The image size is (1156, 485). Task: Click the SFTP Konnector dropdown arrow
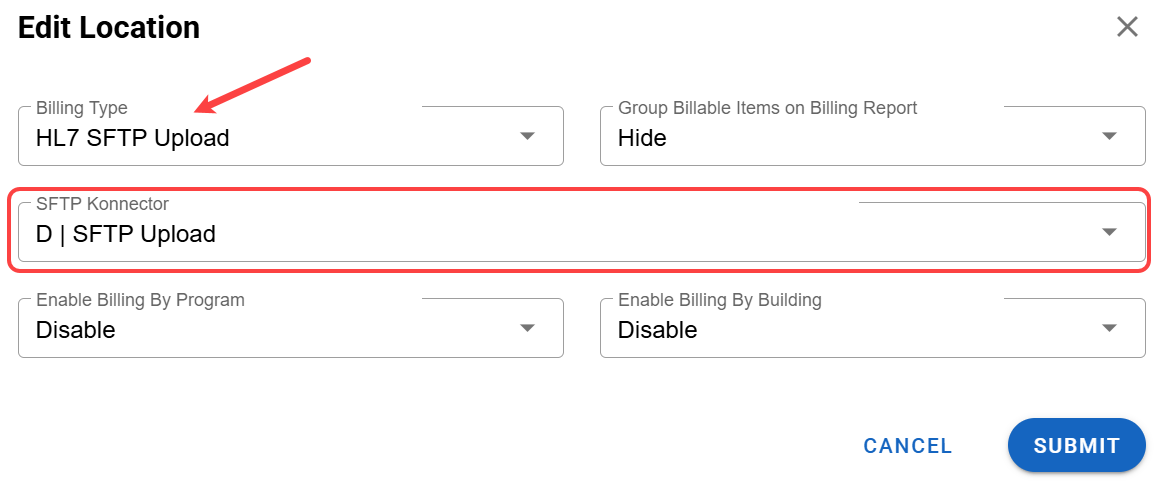coord(1109,232)
